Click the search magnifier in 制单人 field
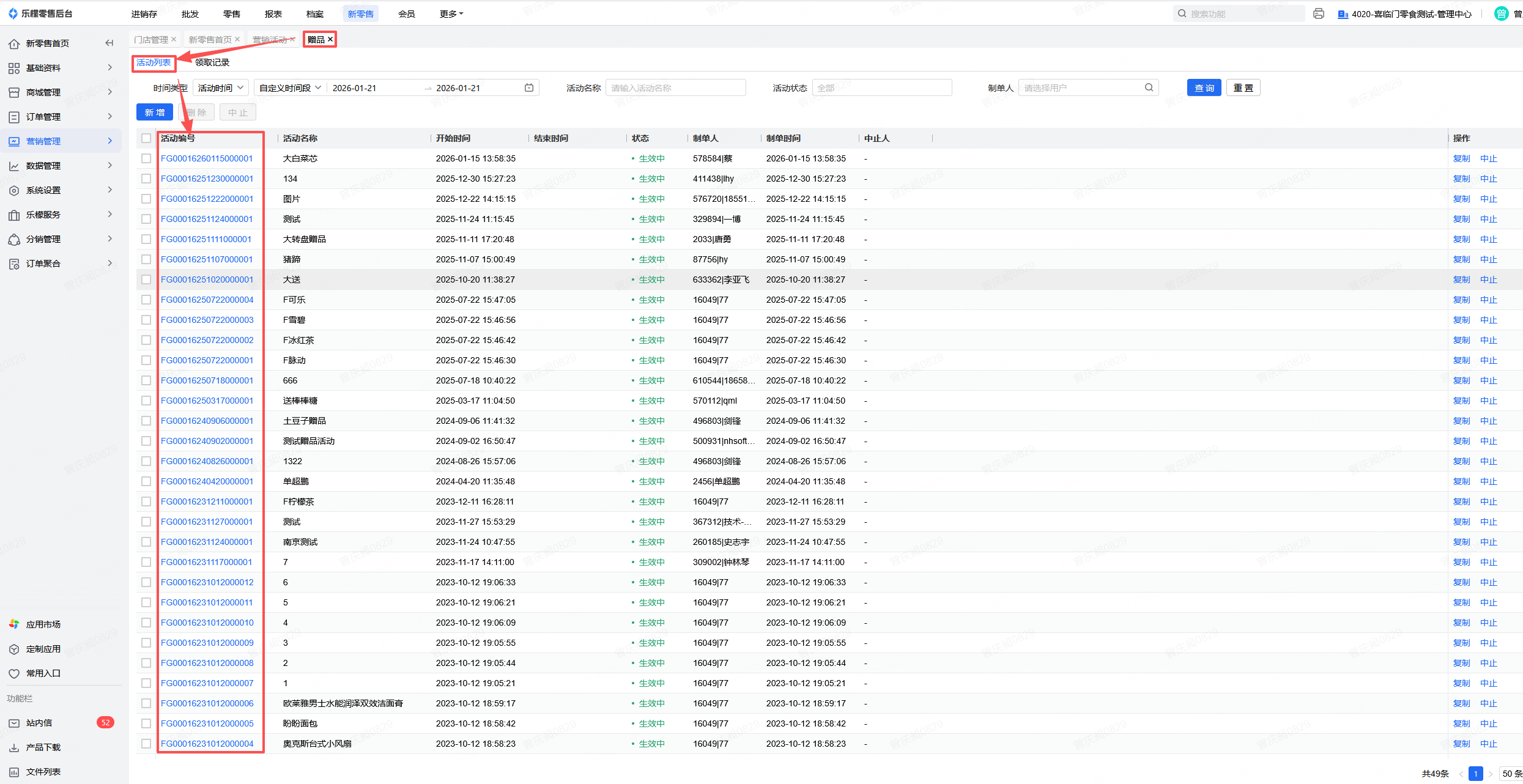Image resolution: width=1523 pixels, height=784 pixels. pos(1149,87)
